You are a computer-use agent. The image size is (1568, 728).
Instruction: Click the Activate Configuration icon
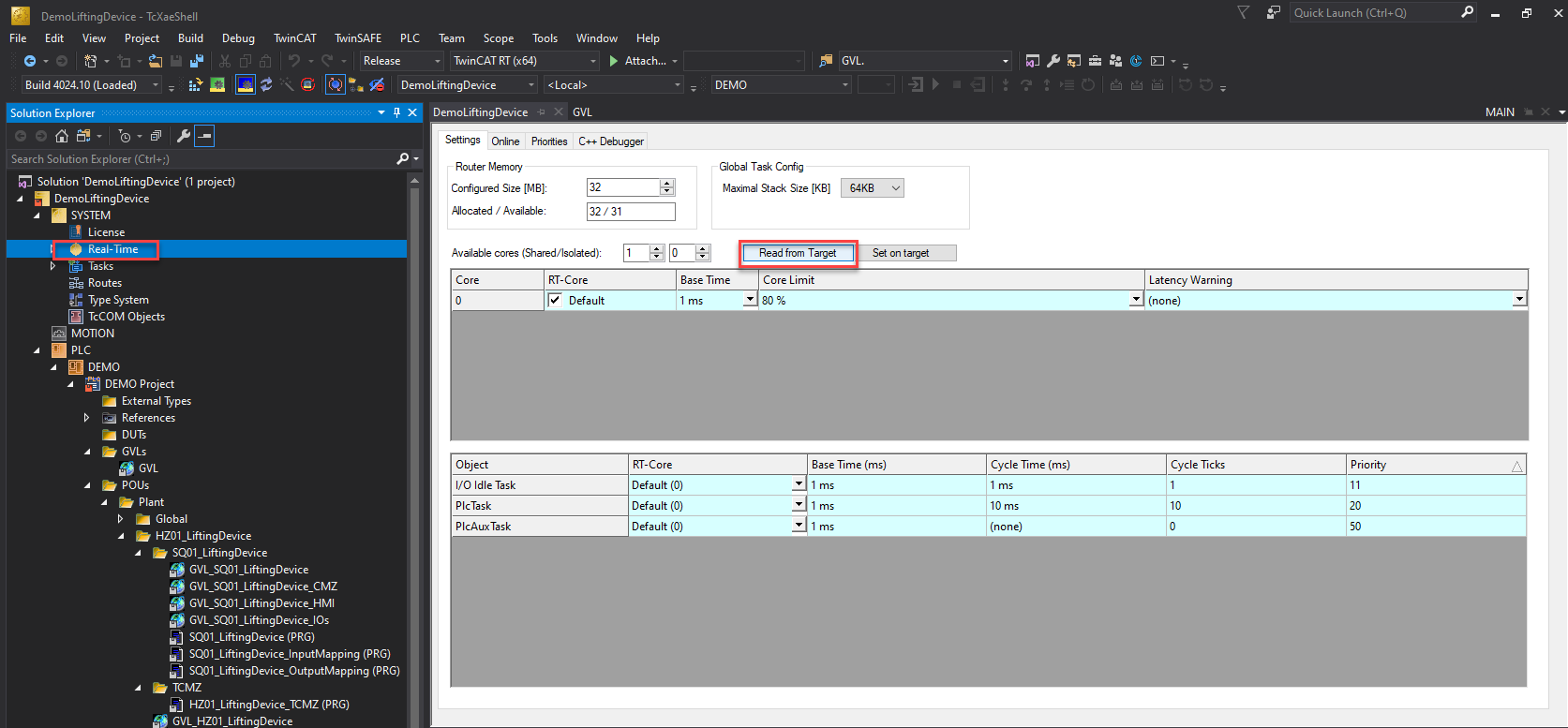coord(195,85)
